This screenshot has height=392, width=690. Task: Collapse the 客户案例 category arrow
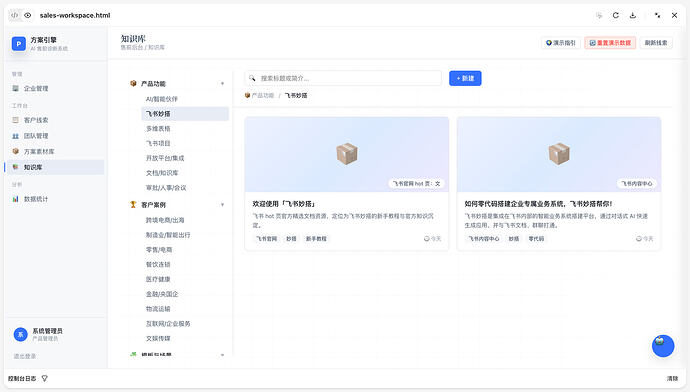click(222, 205)
